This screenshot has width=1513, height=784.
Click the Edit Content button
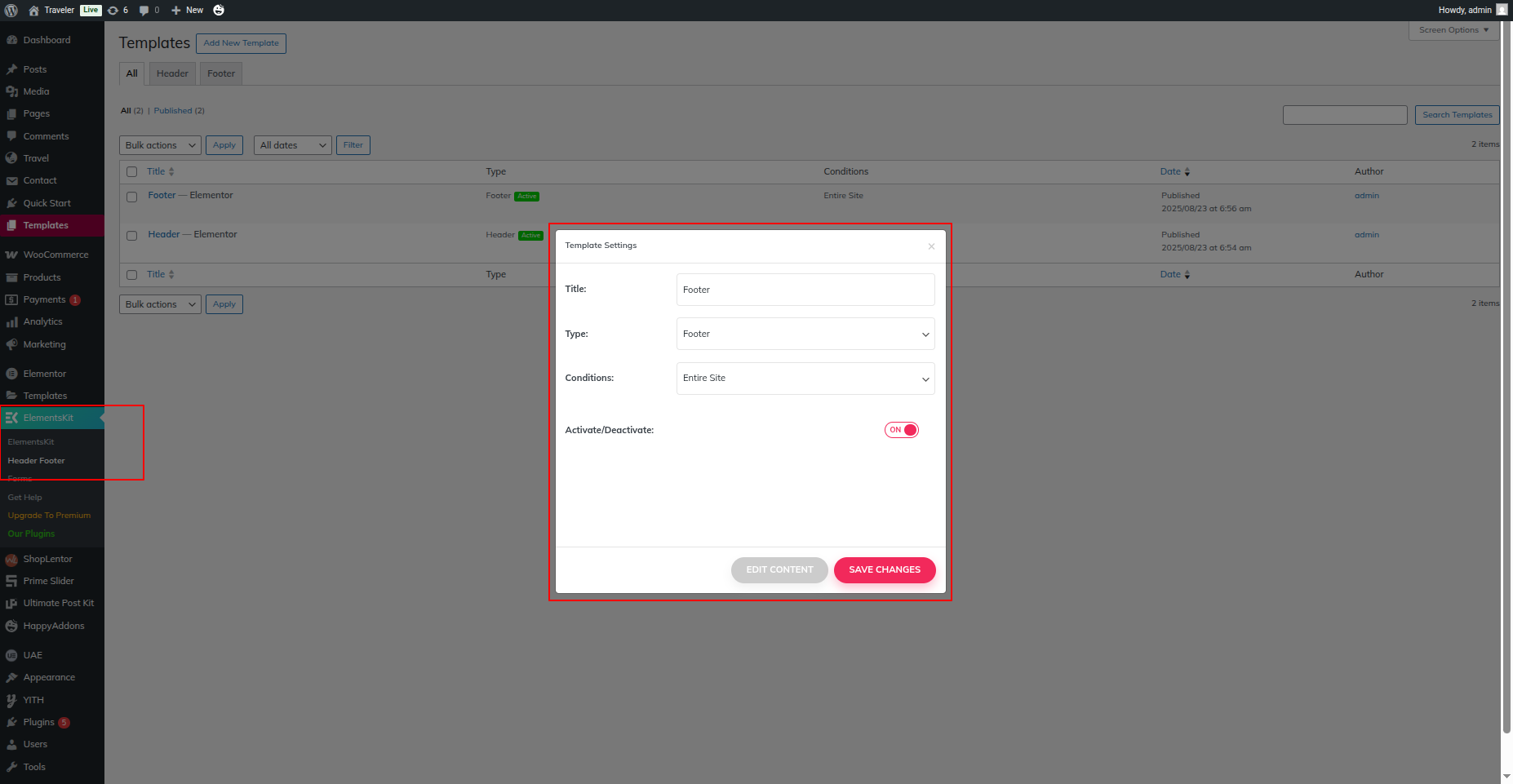(x=779, y=569)
